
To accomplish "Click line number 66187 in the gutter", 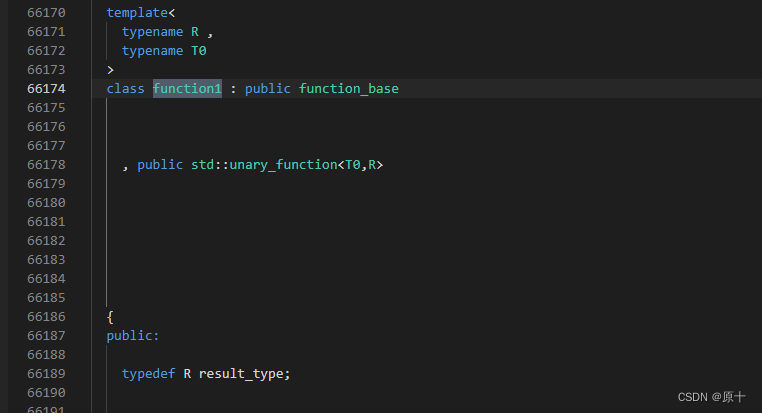I will [x=46, y=336].
